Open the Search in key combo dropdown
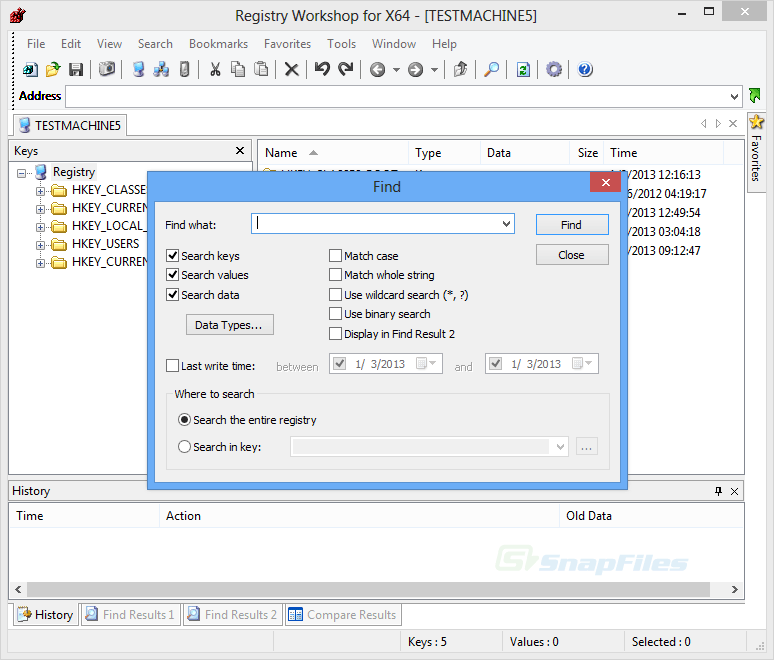 [x=560, y=447]
